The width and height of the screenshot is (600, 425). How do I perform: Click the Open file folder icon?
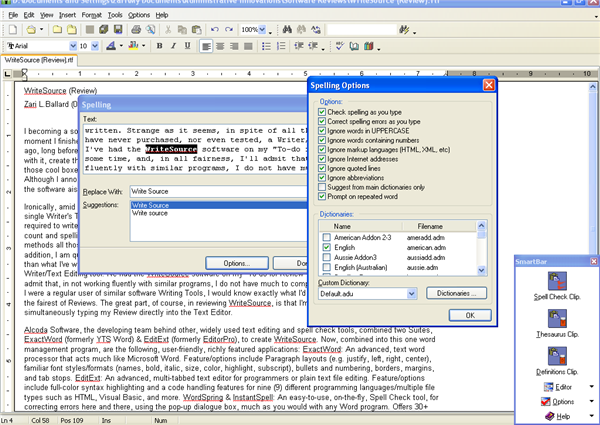pyautogui.click(x=31, y=29)
